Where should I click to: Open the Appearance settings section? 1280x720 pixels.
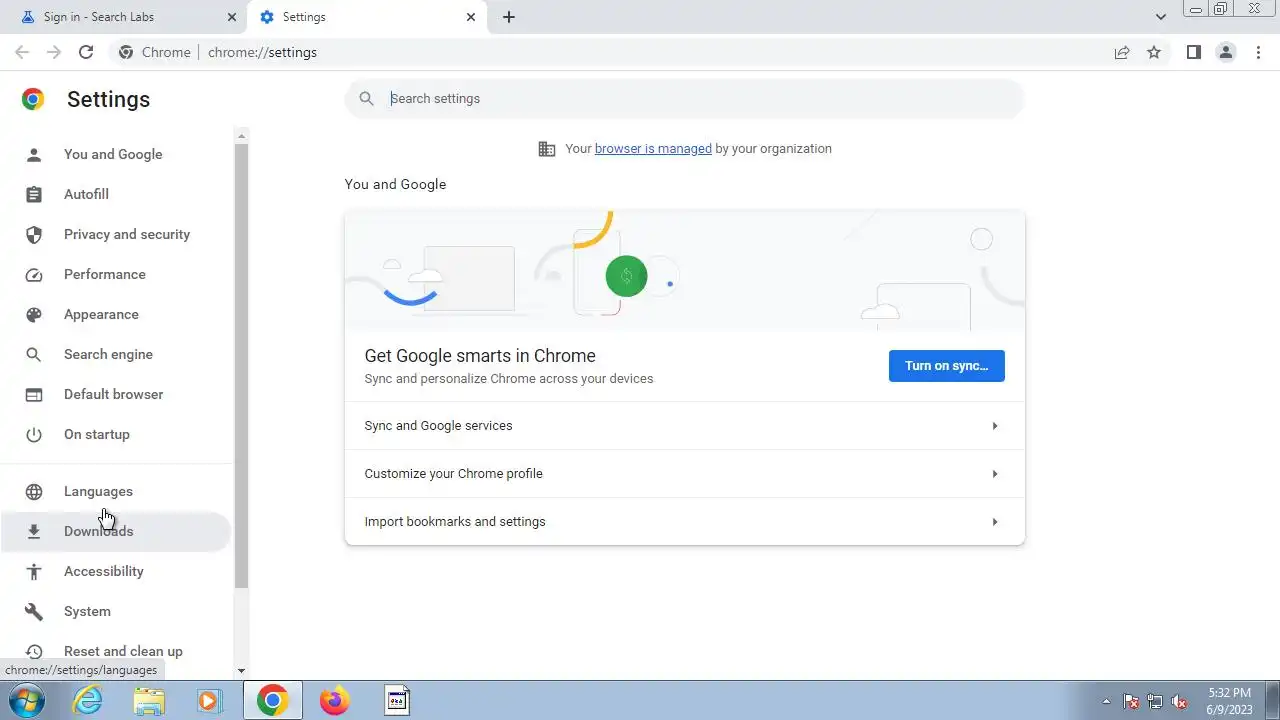coord(116,314)
